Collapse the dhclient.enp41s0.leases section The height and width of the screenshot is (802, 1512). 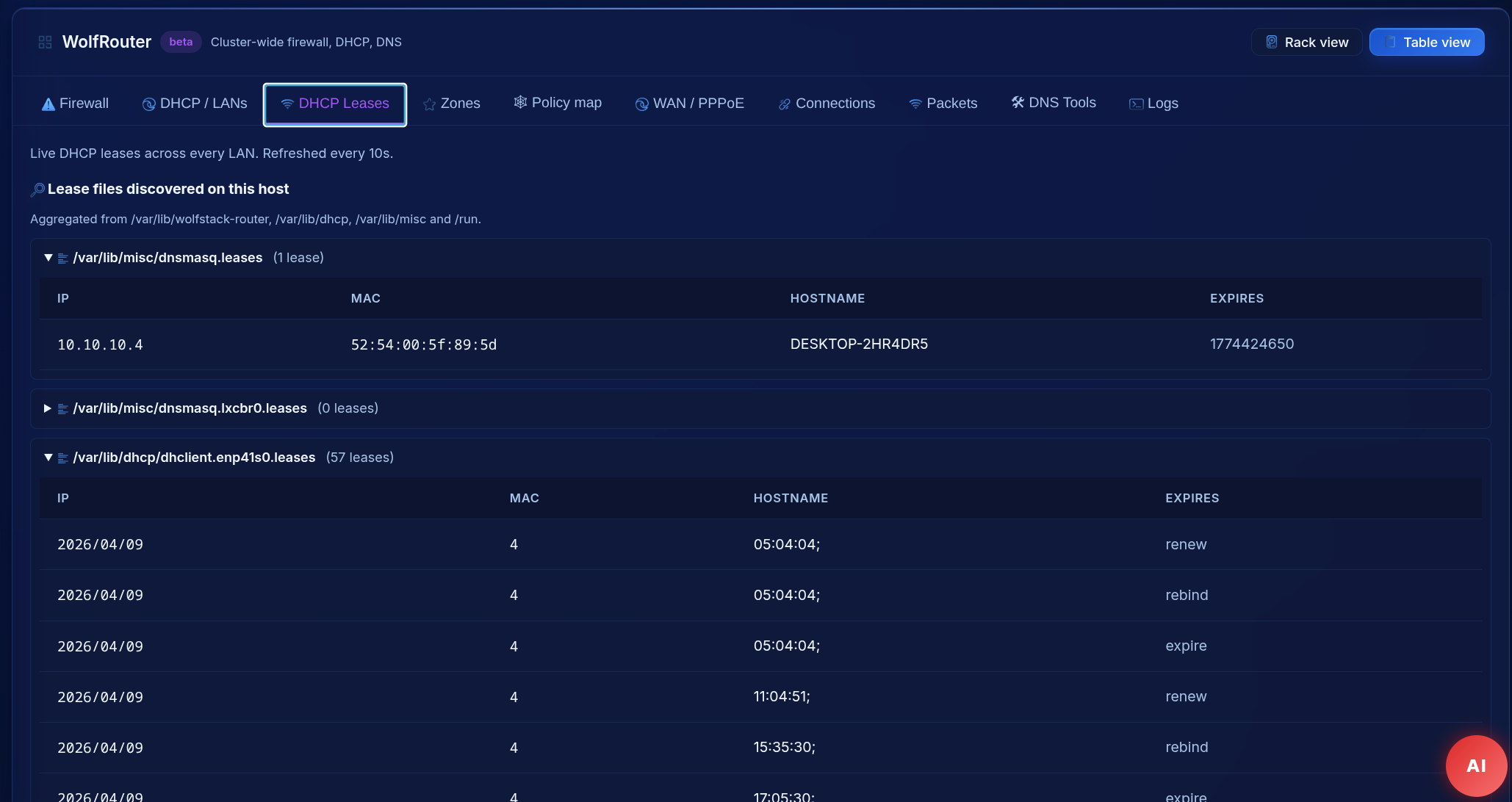pos(48,458)
